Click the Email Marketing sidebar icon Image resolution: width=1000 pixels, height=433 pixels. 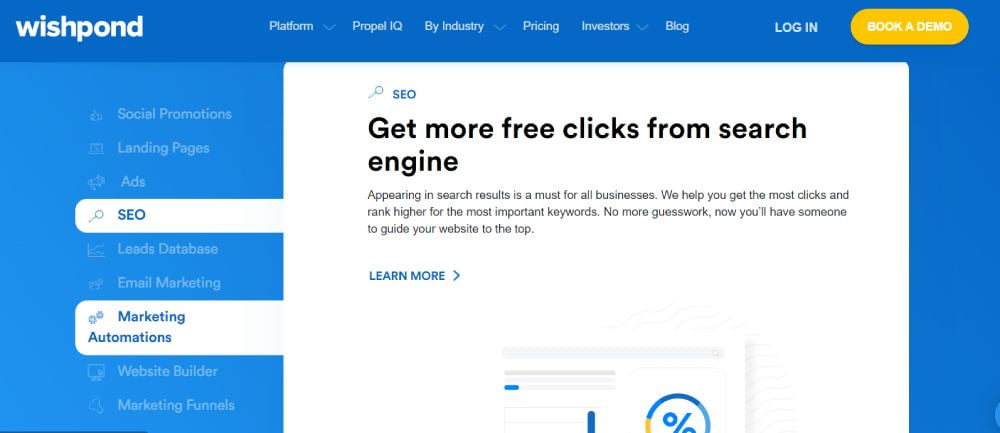coord(96,283)
